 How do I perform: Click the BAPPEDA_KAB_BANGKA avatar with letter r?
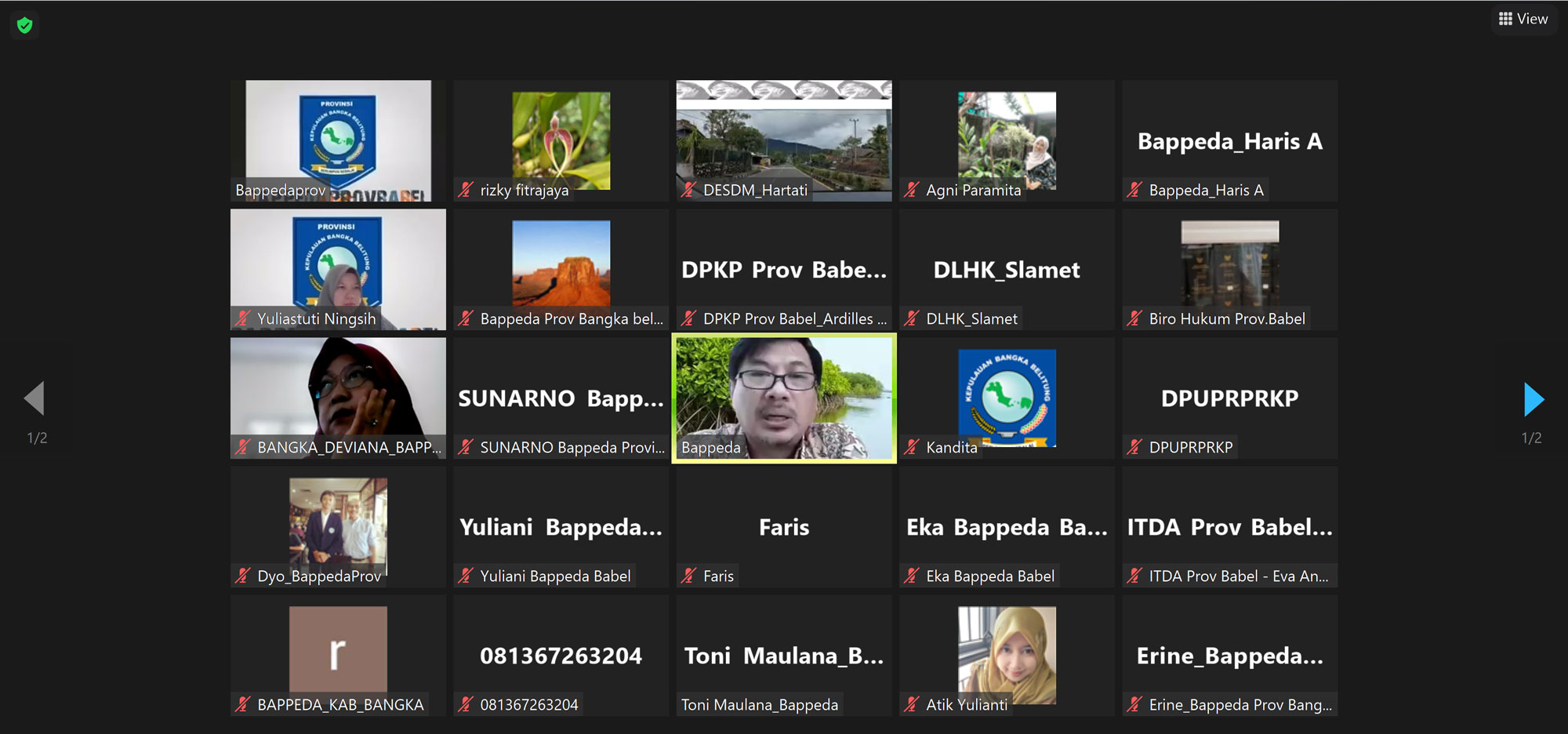pyautogui.click(x=338, y=649)
